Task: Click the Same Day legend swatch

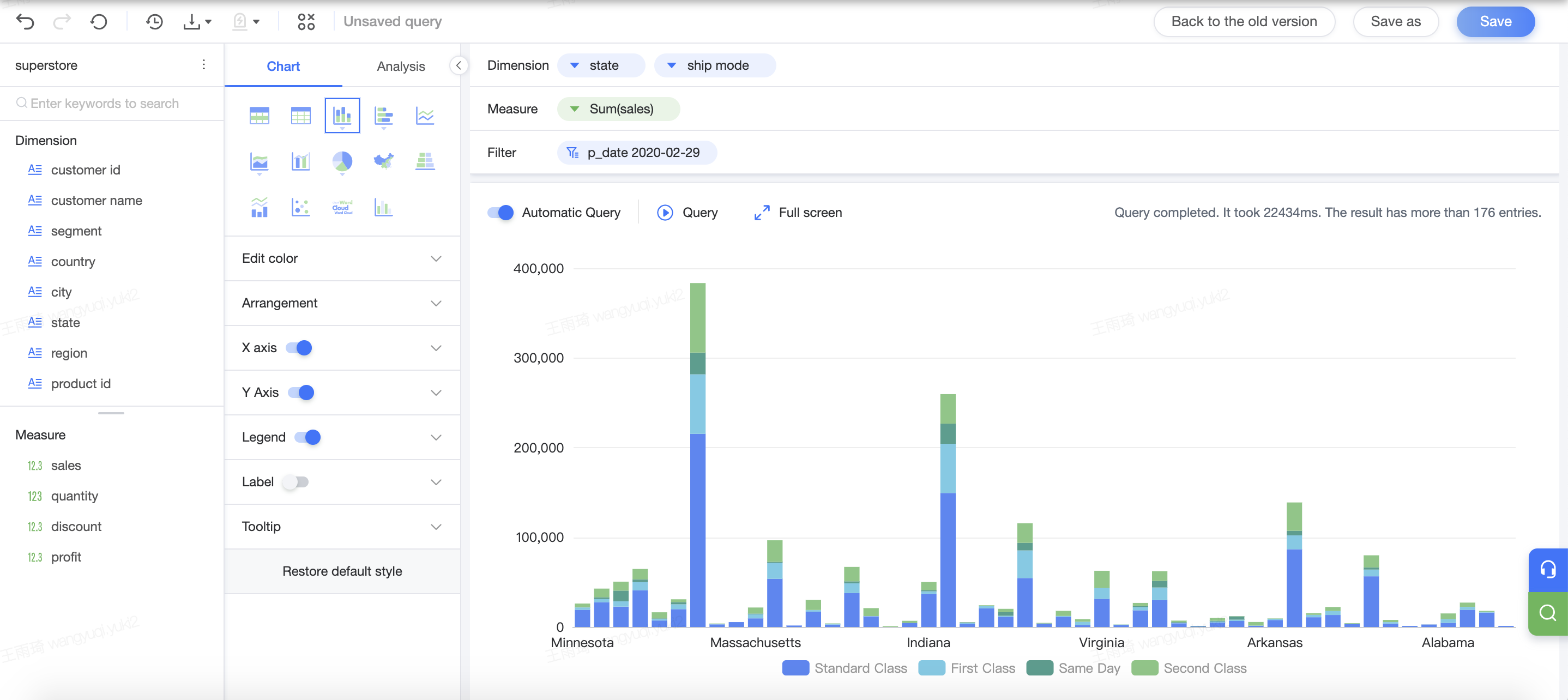Action: [x=1039, y=668]
